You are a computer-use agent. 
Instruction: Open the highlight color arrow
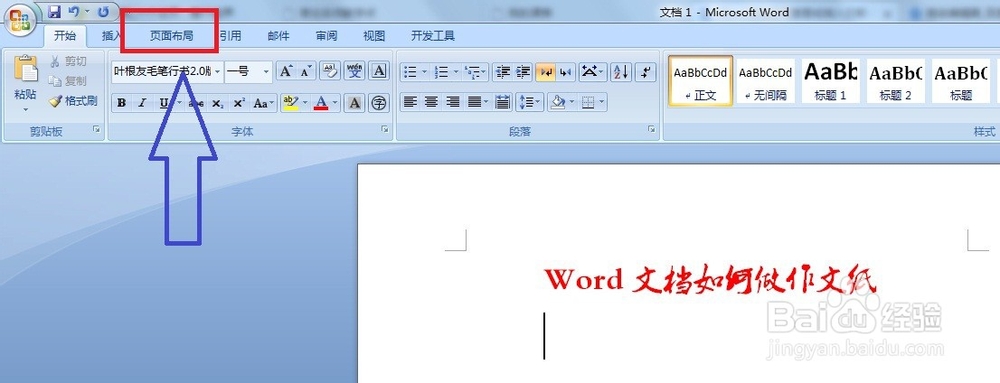pyautogui.click(x=304, y=103)
